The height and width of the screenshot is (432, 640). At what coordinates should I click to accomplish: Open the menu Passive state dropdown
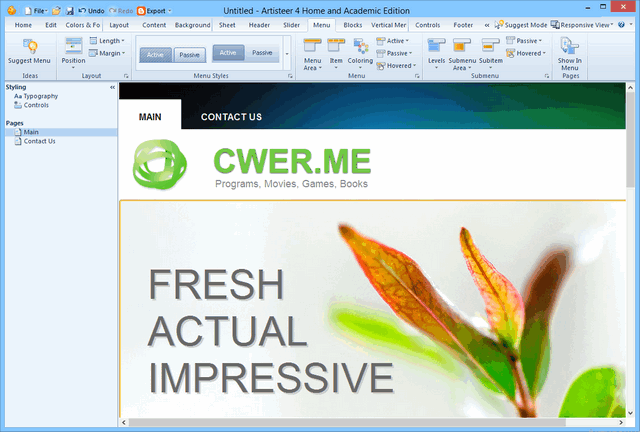coord(394,53)
